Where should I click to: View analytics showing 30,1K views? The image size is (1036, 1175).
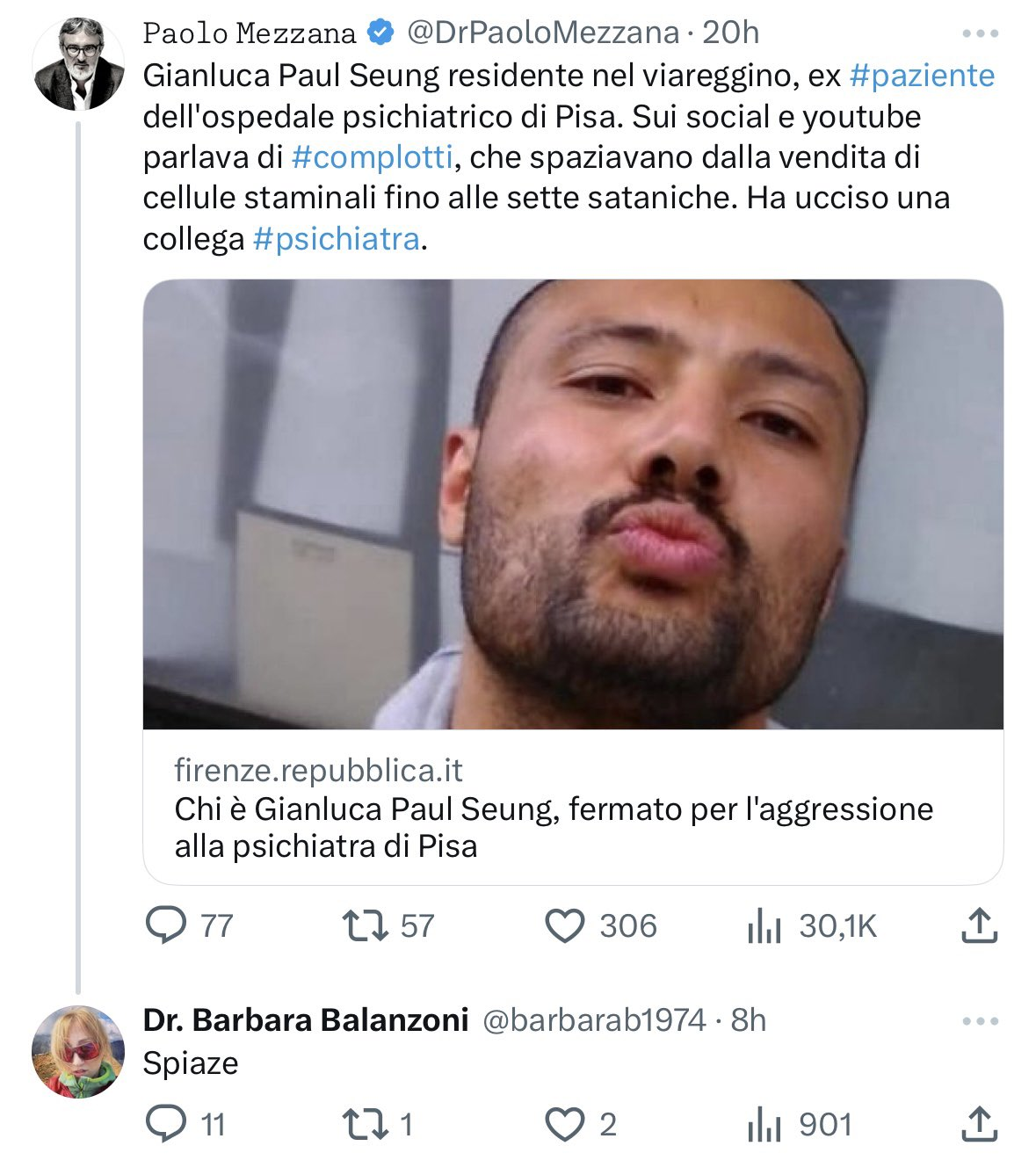[764, 925]
